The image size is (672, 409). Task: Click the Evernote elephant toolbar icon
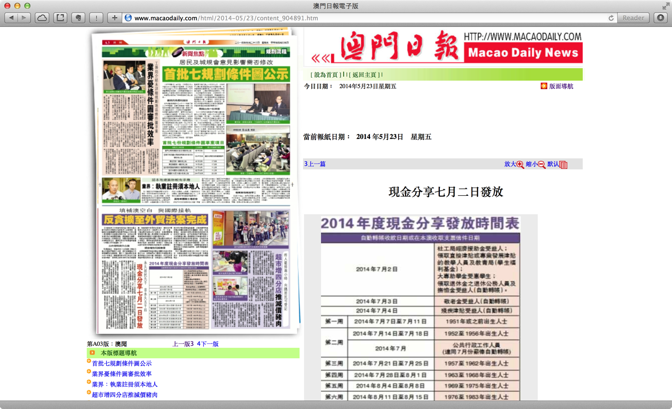78,18
